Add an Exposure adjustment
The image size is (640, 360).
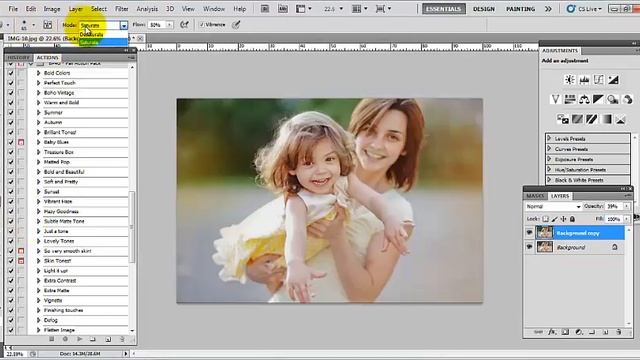pos(613,80)
